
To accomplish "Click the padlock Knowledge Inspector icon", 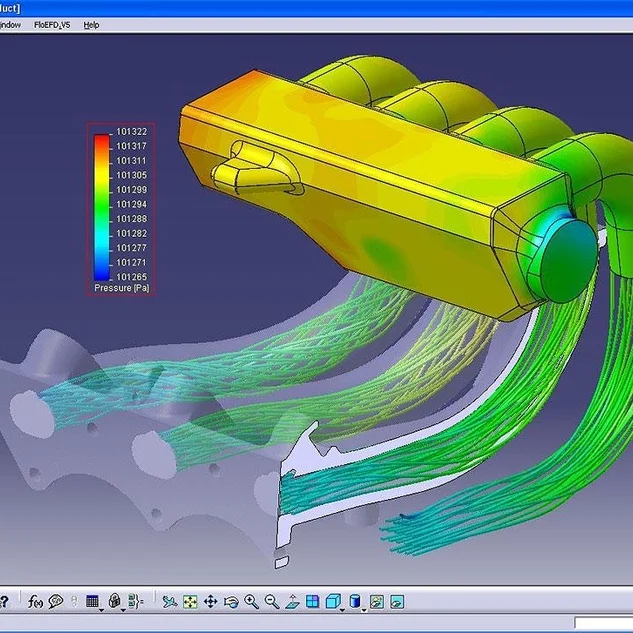I will 115,601.
